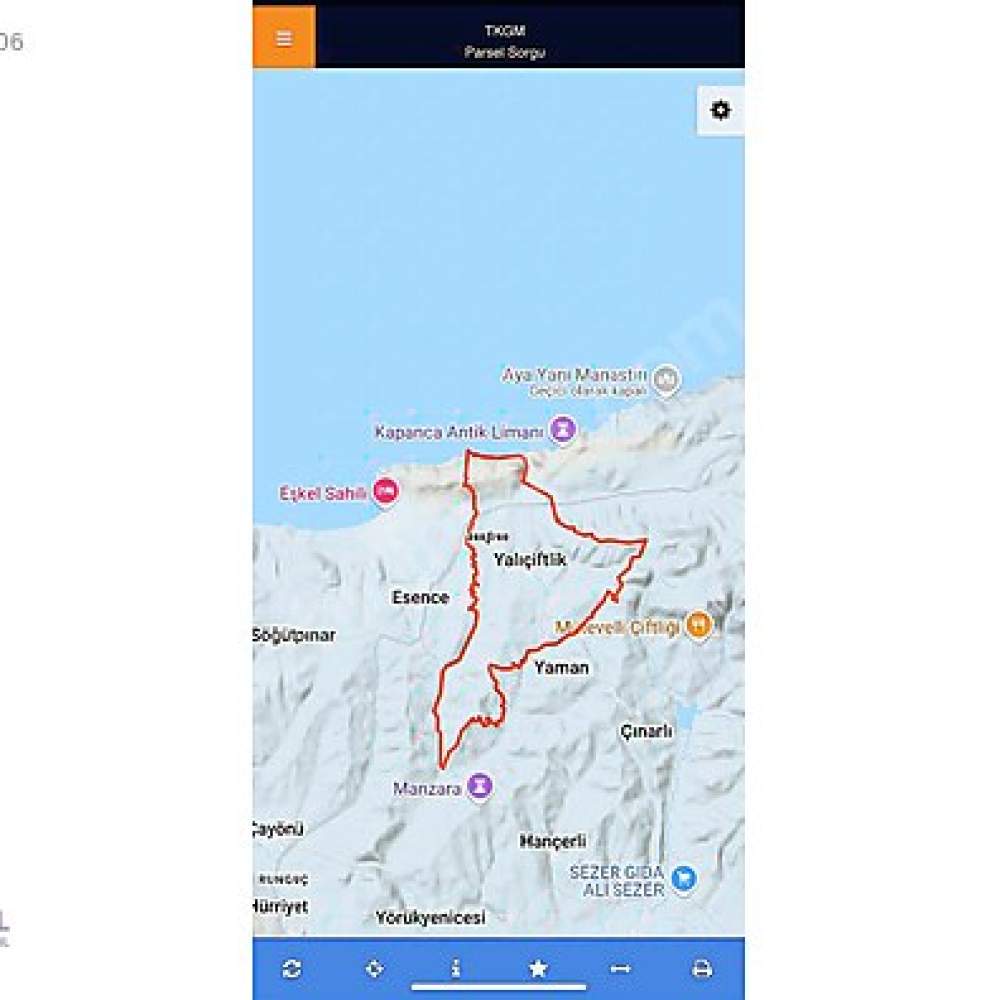Select Aya Yani Manastırı marker
Screen dimensions: 1000x1000
click(666, 379)
